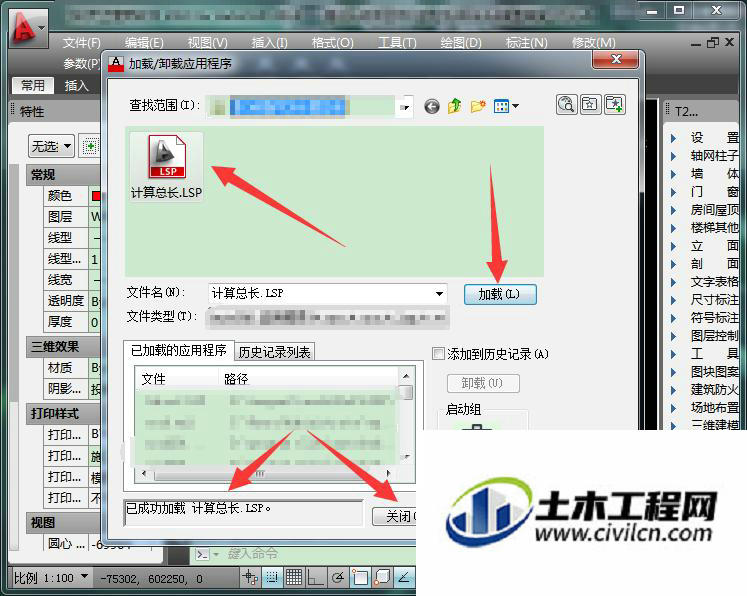Click the 关闭 button in dialog
The image size is (747, 596).
coord(394,516)
